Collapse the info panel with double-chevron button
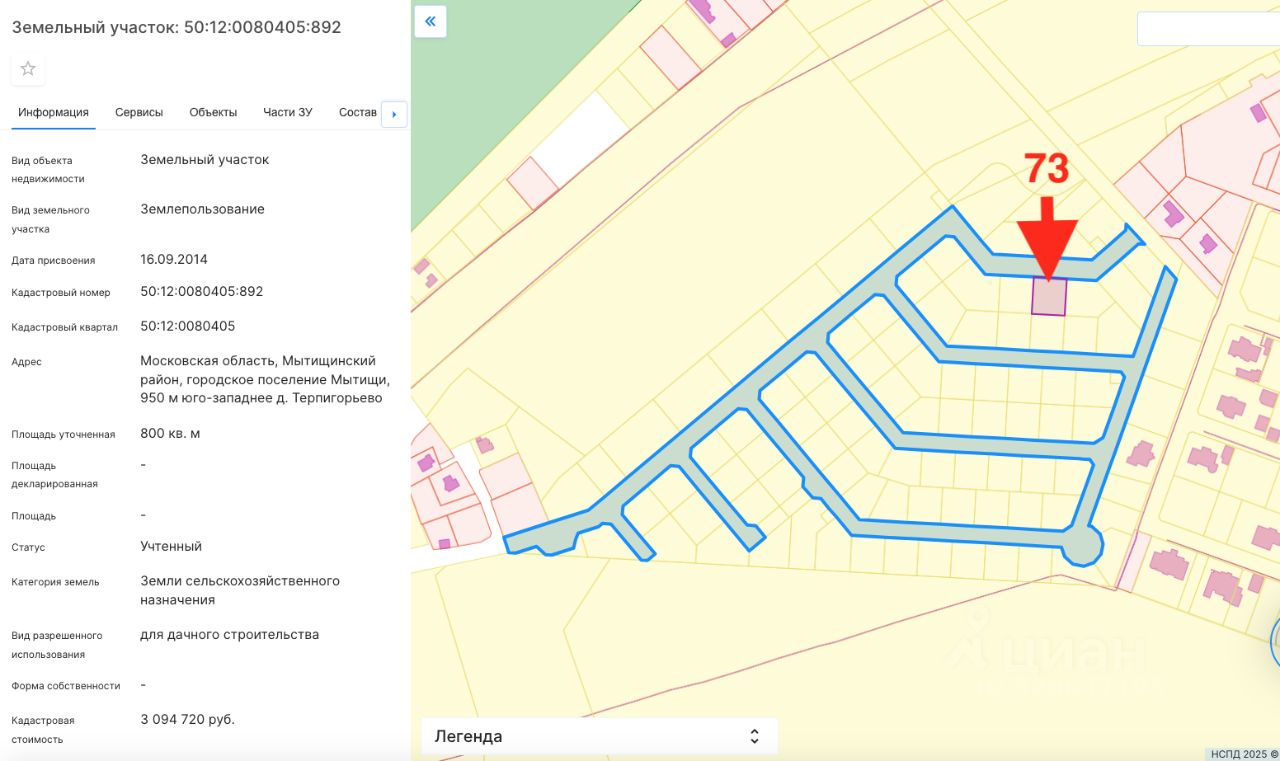The image size is (1280, 761). (430, 21)
